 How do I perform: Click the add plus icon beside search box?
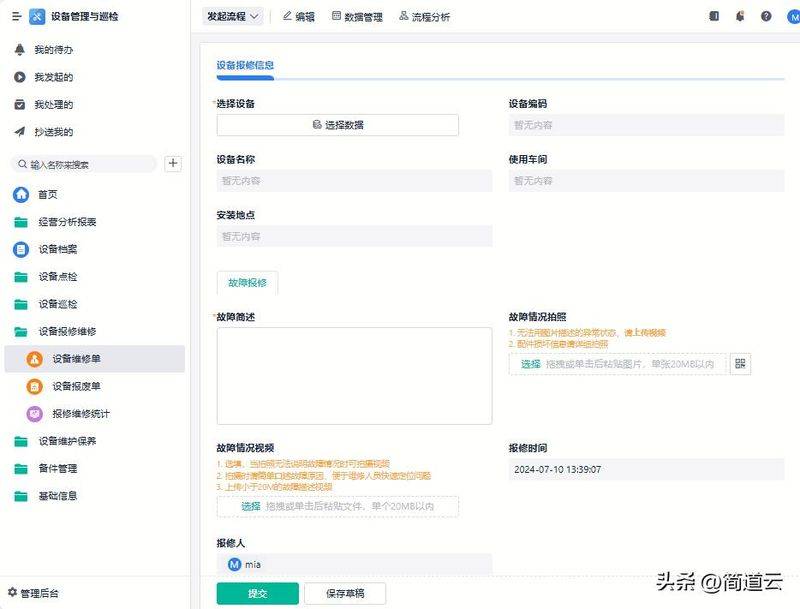tap(173, 164)
